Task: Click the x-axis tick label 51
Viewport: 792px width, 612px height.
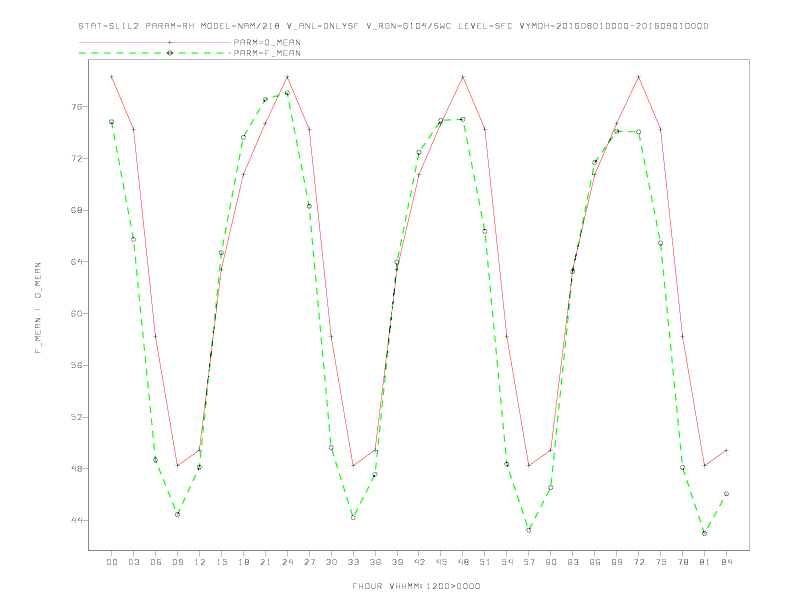Action: pos(485,562)
